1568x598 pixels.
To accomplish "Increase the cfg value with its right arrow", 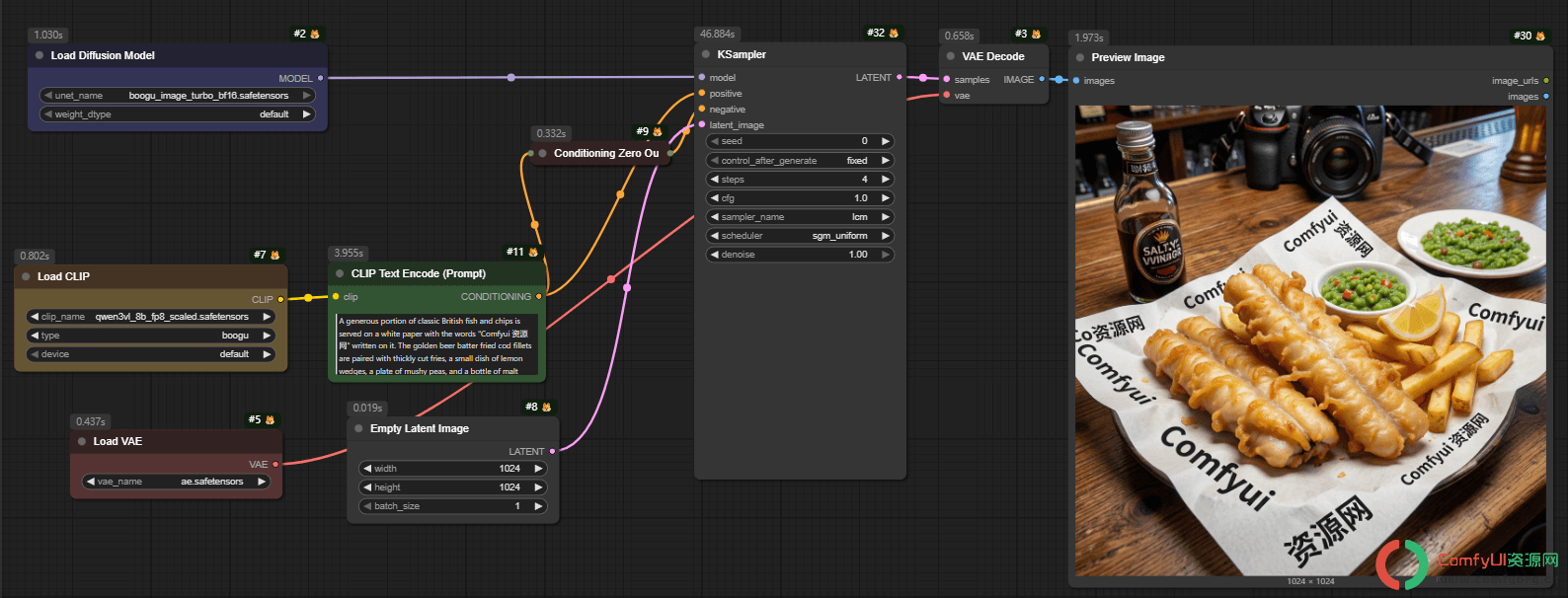I will click(886, 198).
